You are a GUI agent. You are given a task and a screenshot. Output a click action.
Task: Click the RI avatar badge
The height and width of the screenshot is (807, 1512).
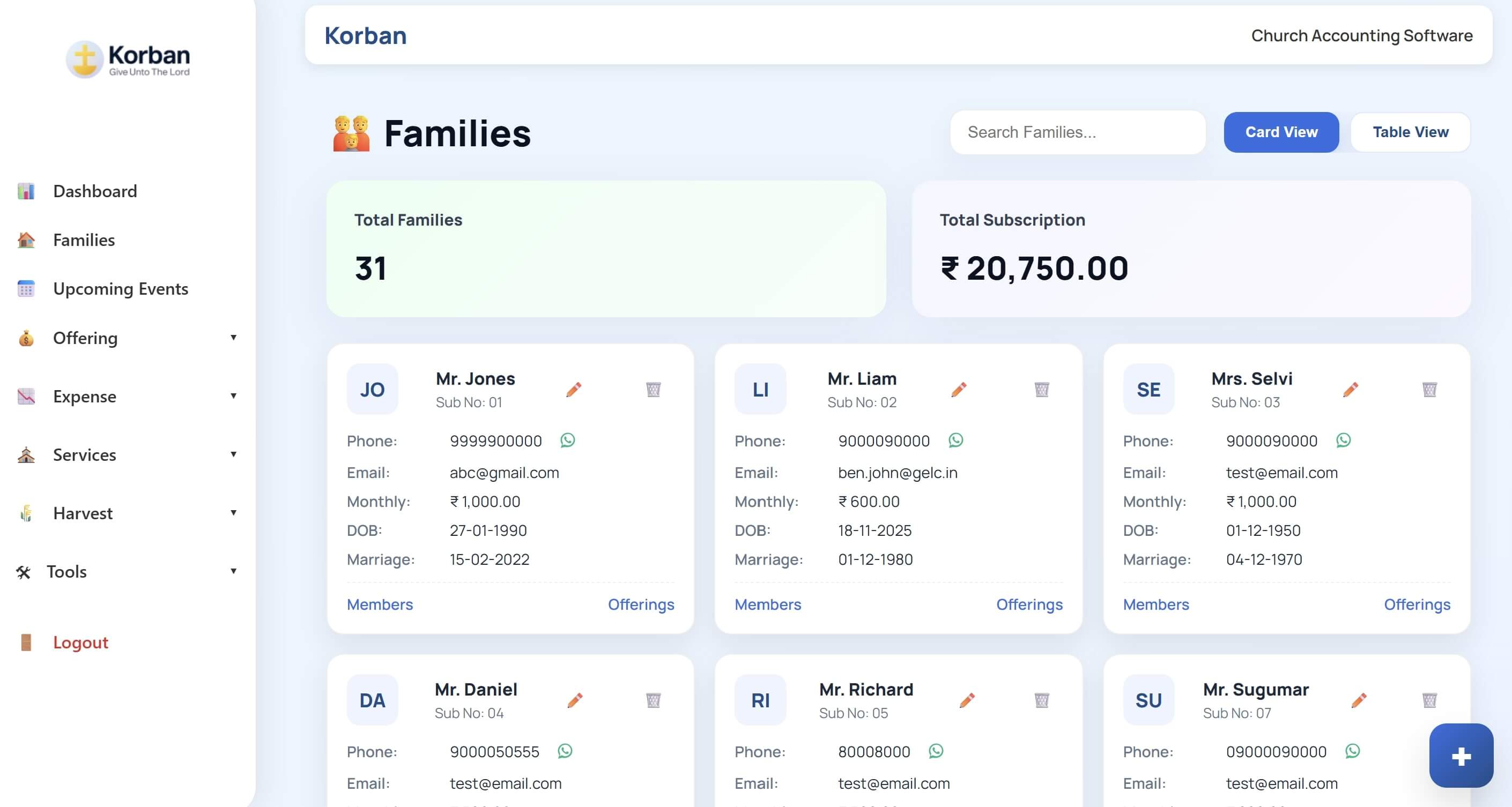pos(760,700)
